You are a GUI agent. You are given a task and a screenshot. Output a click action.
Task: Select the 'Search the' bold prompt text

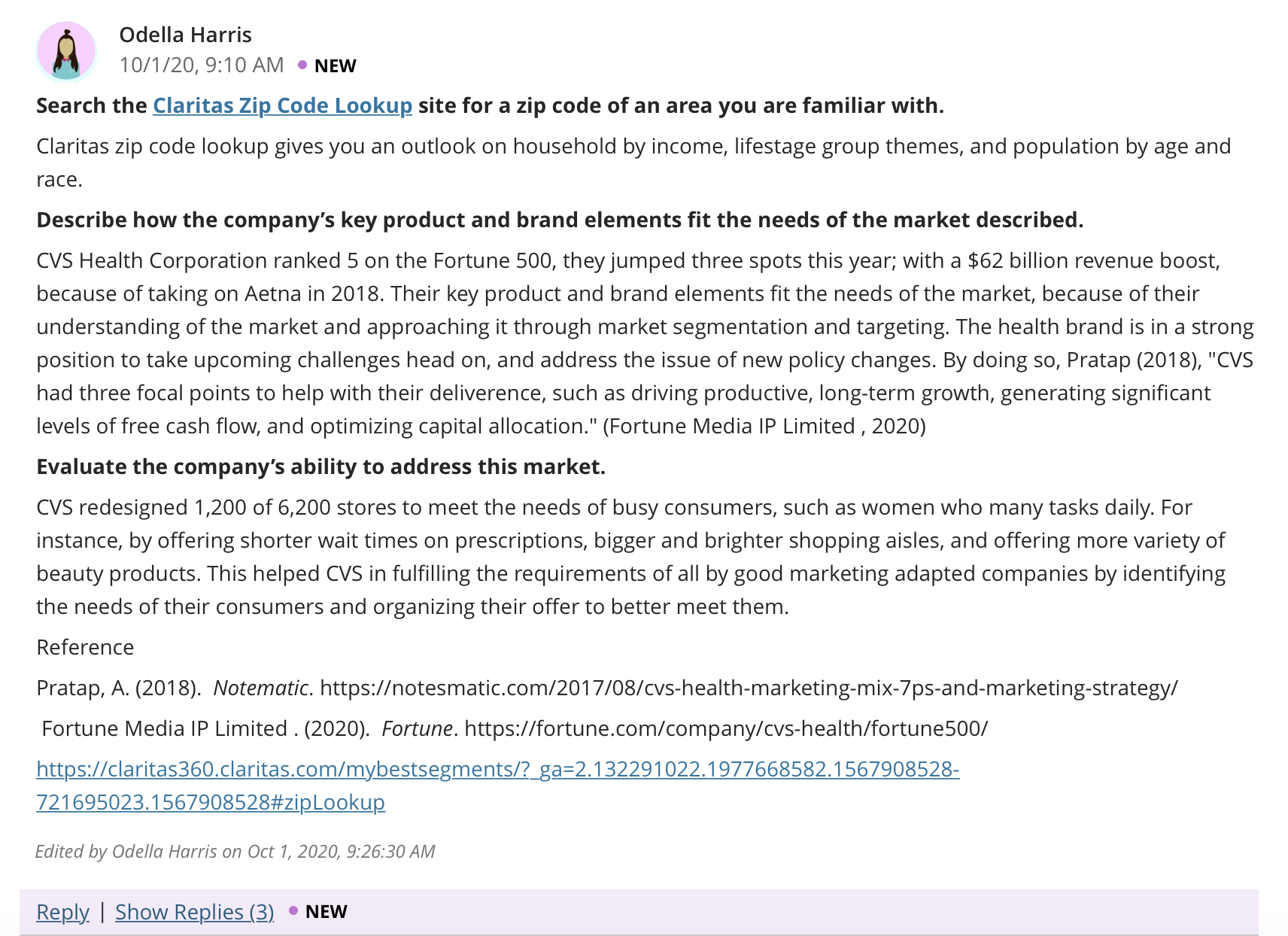(92, 105)
